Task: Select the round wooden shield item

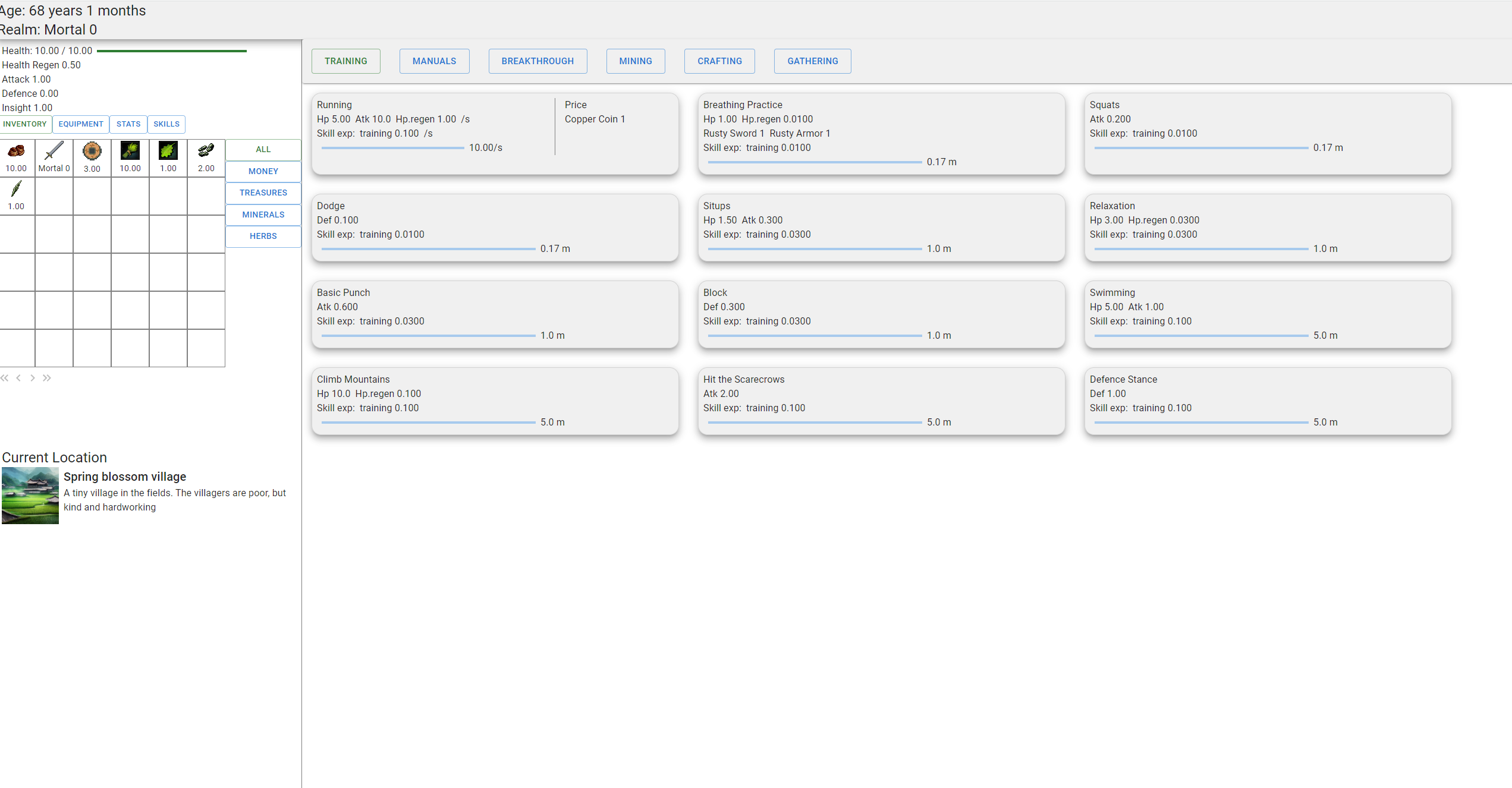Action: coord(92,157)
